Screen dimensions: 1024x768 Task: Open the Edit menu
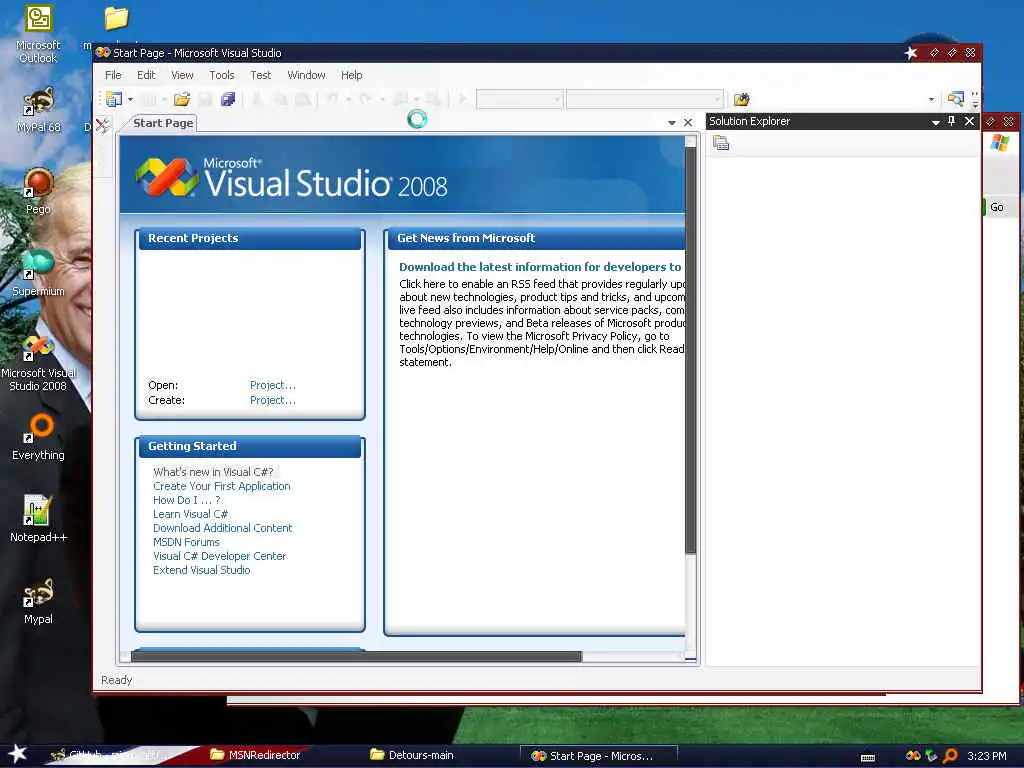(146, 75)
